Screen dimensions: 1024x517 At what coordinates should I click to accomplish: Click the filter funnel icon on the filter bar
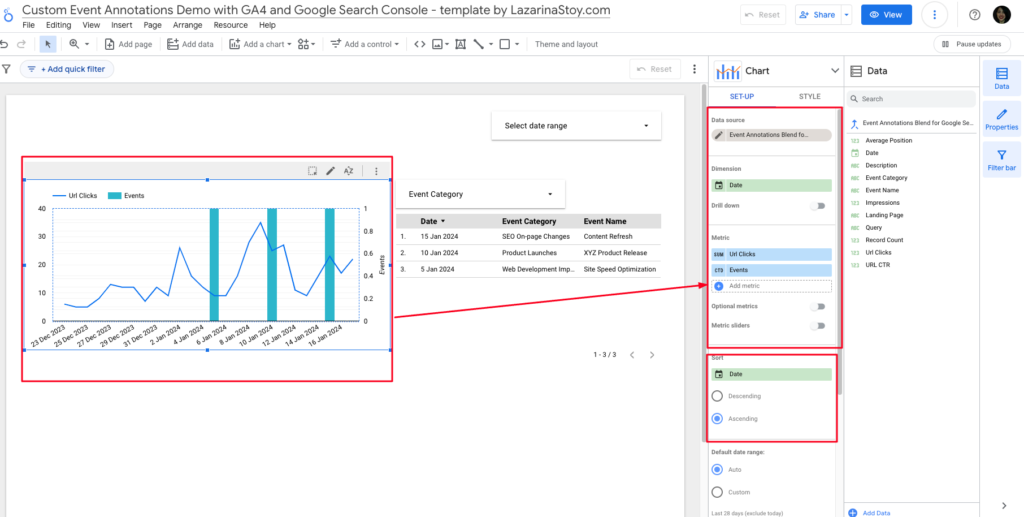7,69
